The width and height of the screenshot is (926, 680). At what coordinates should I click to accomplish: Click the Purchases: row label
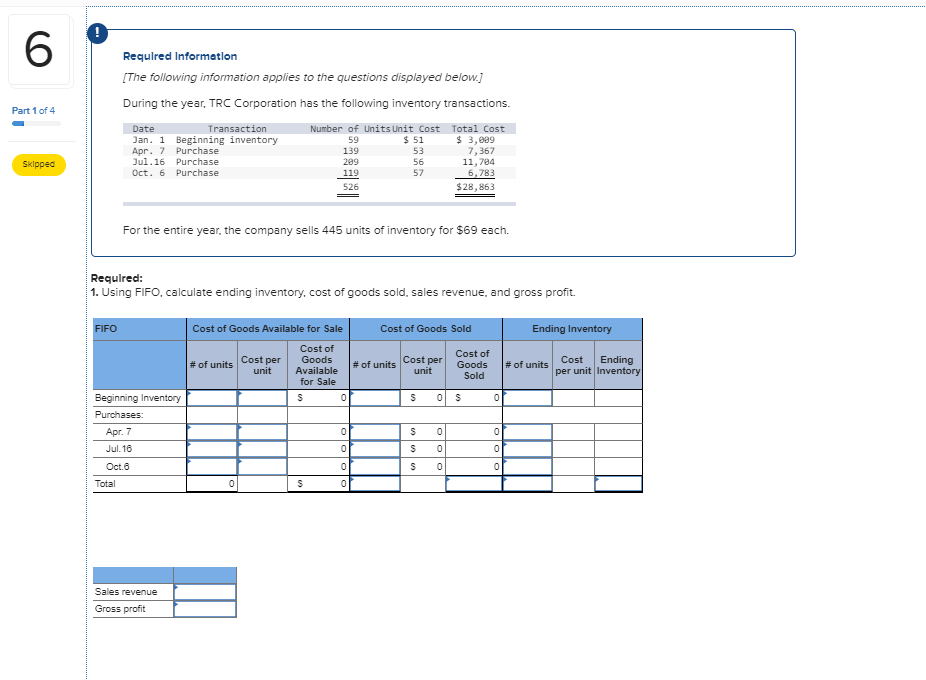point(119,415)
